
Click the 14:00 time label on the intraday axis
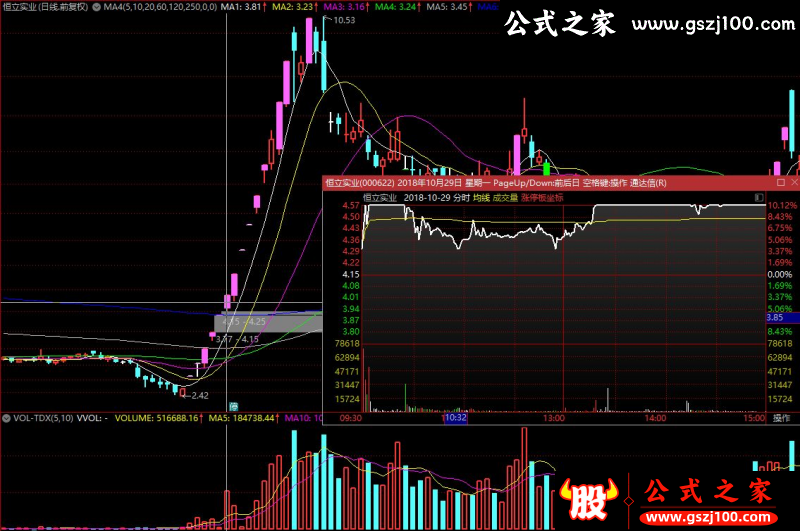point(655,418)
